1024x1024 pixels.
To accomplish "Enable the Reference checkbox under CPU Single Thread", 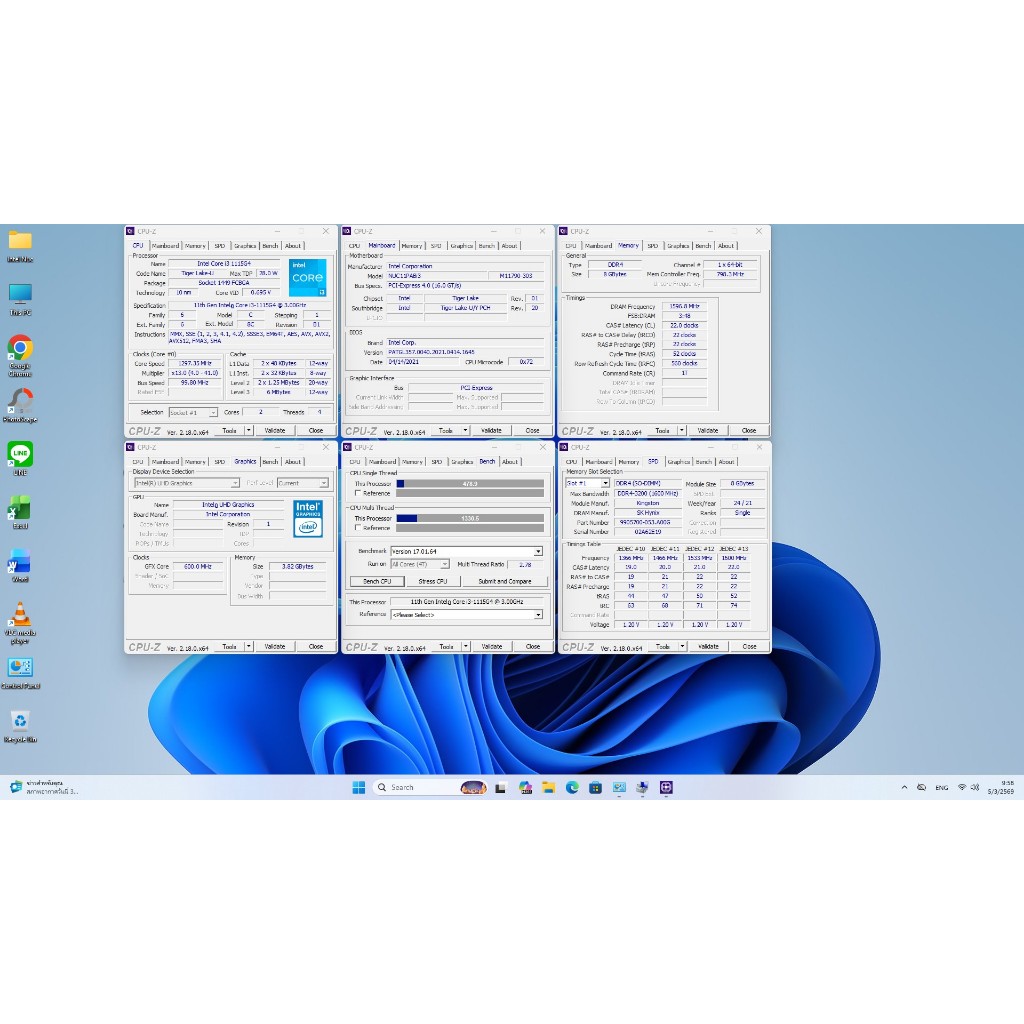I will [358, 493].
